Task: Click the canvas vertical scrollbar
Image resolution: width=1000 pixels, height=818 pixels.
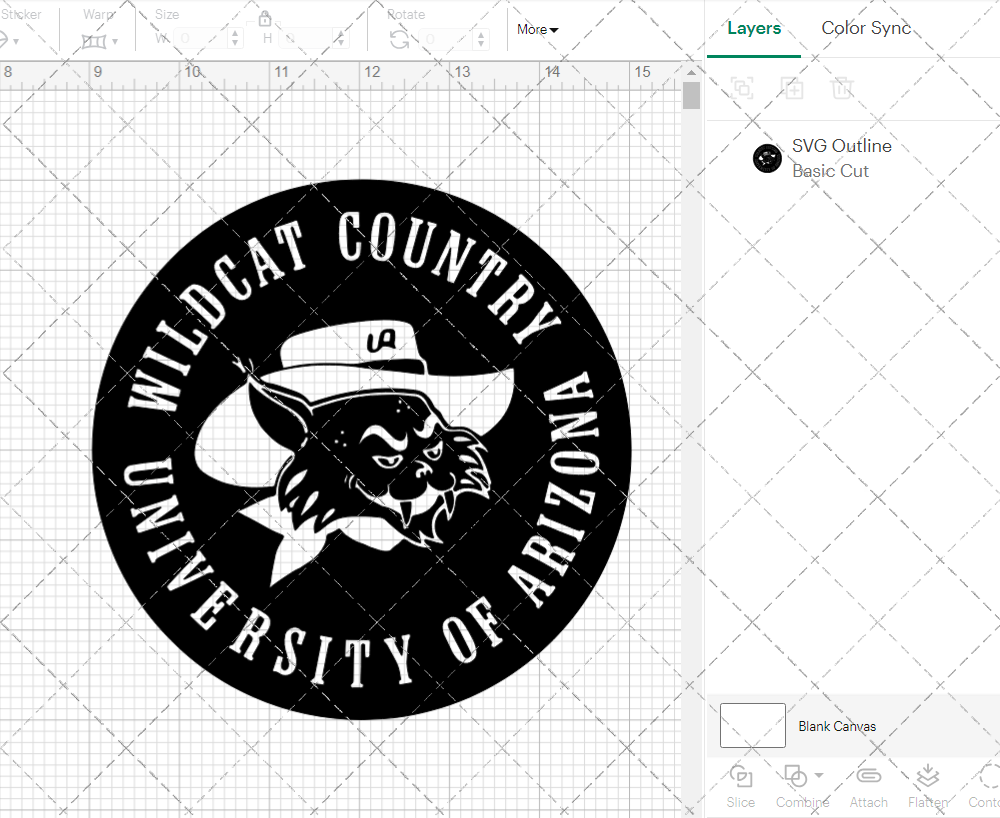Action: click(691, 95)
